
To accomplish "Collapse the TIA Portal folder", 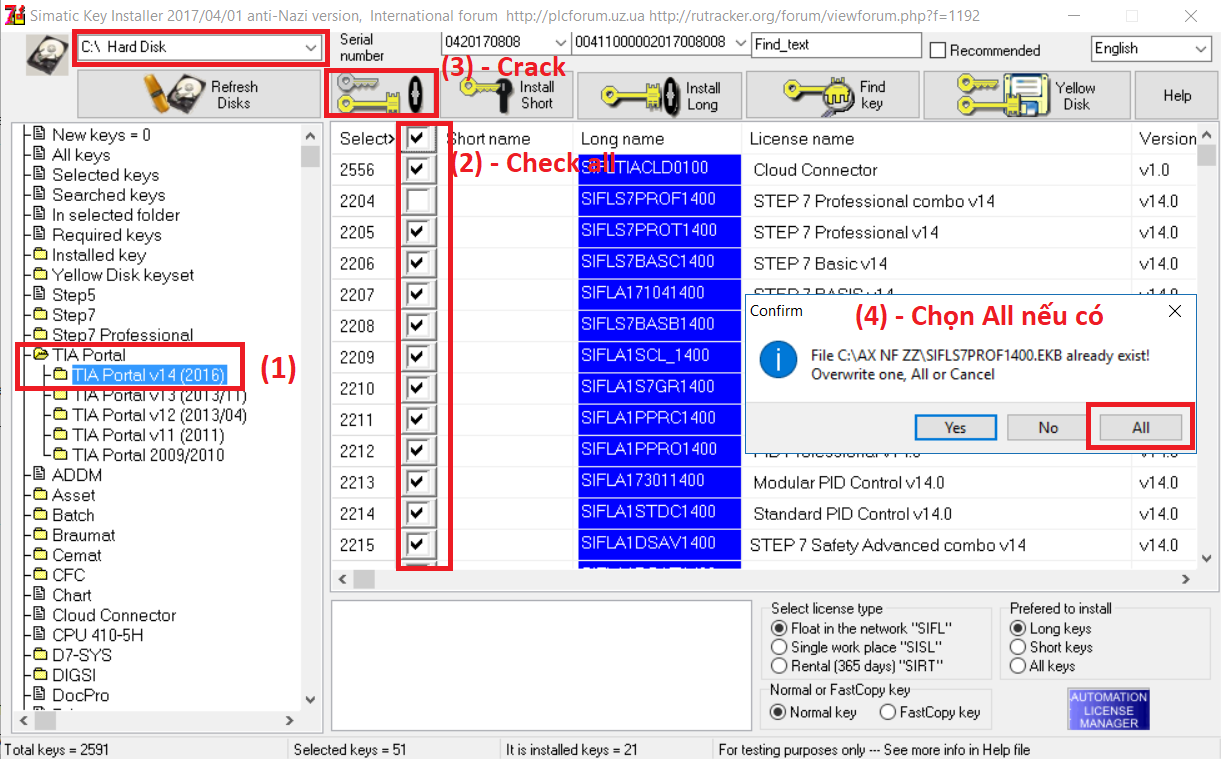I will 89,355.
